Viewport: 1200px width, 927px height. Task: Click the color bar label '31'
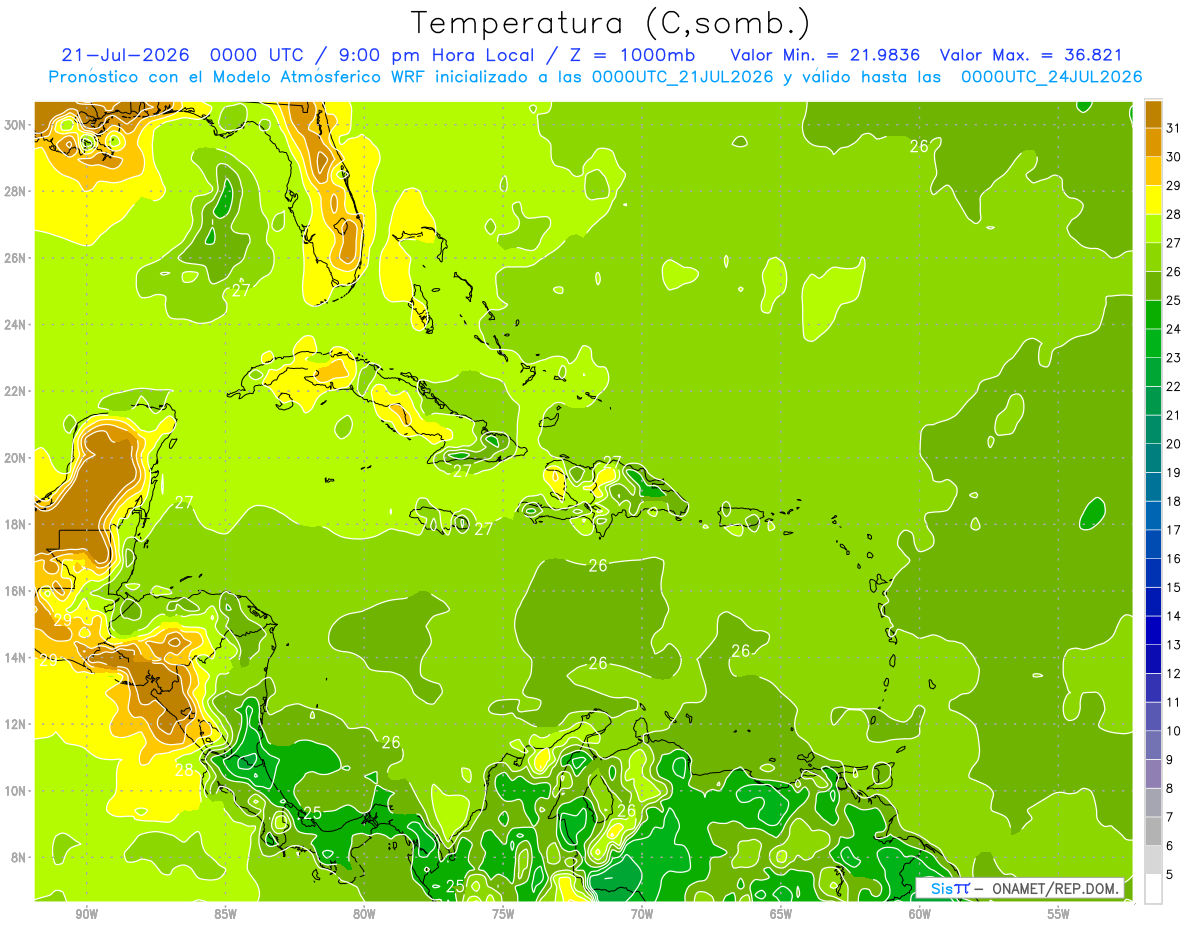[1174, 128]
